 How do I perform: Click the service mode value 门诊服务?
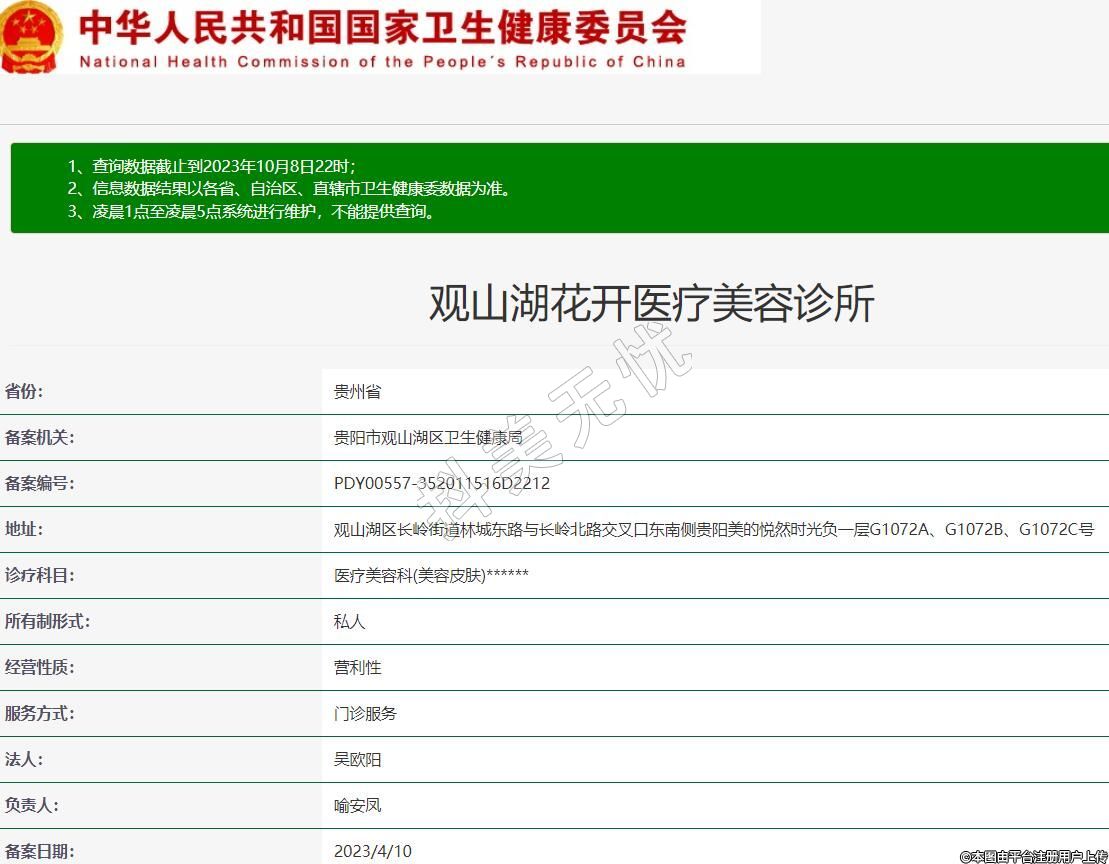pyautogui.click(x=365, y=714)
